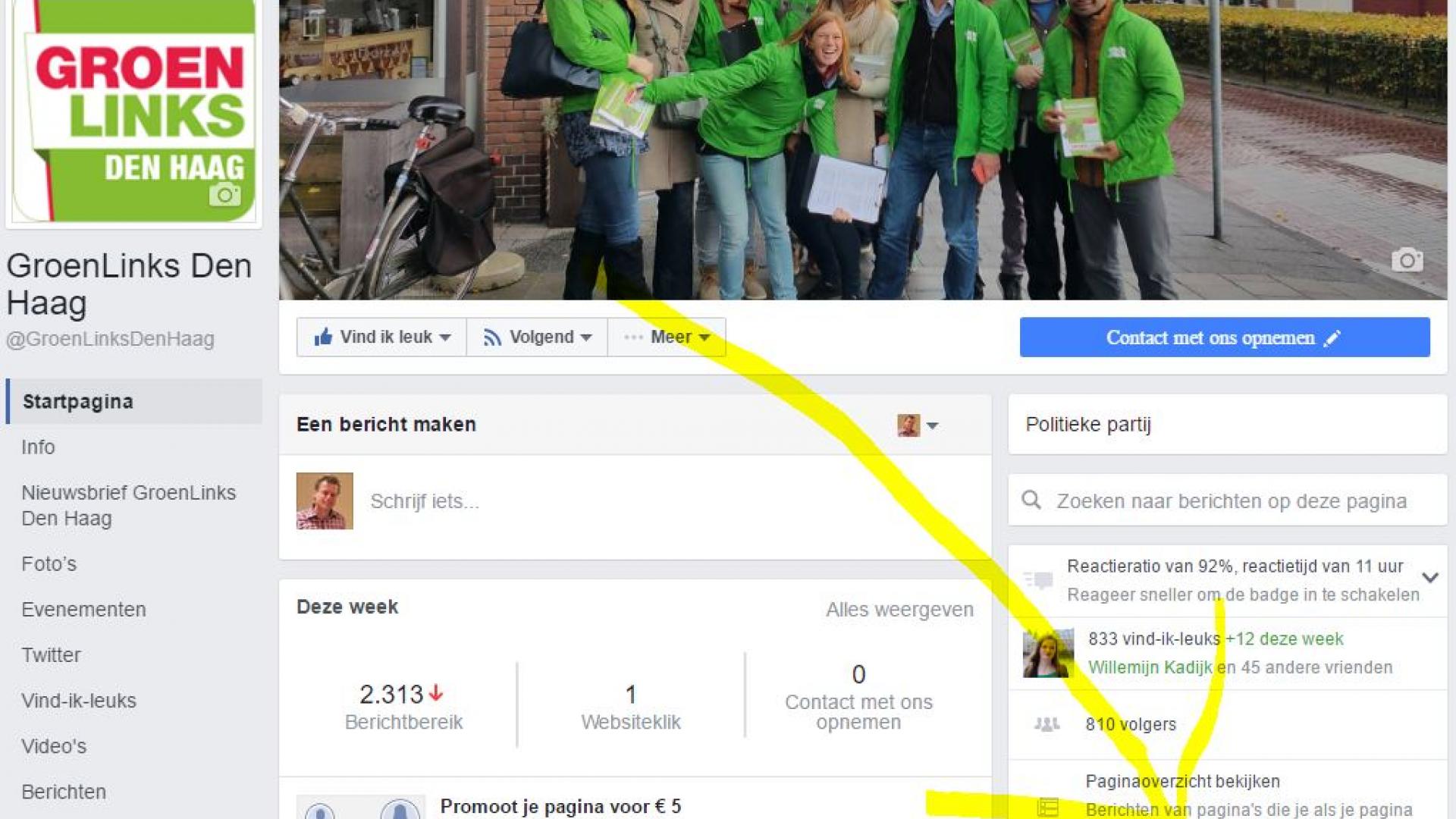
Task: Open the Volgend dropdown
Action: pyautogui.click(x=585, y=337)
